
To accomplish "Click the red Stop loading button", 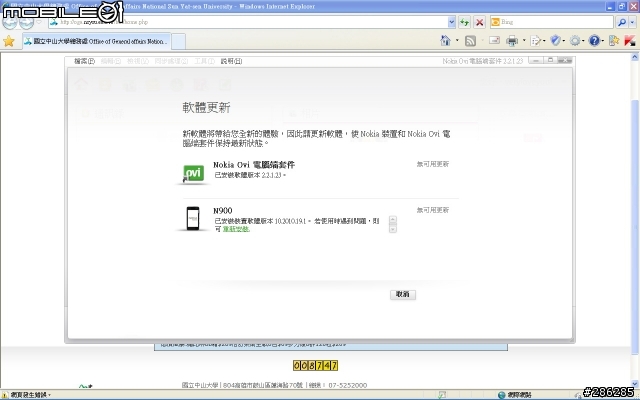I will tap(480, 22).
